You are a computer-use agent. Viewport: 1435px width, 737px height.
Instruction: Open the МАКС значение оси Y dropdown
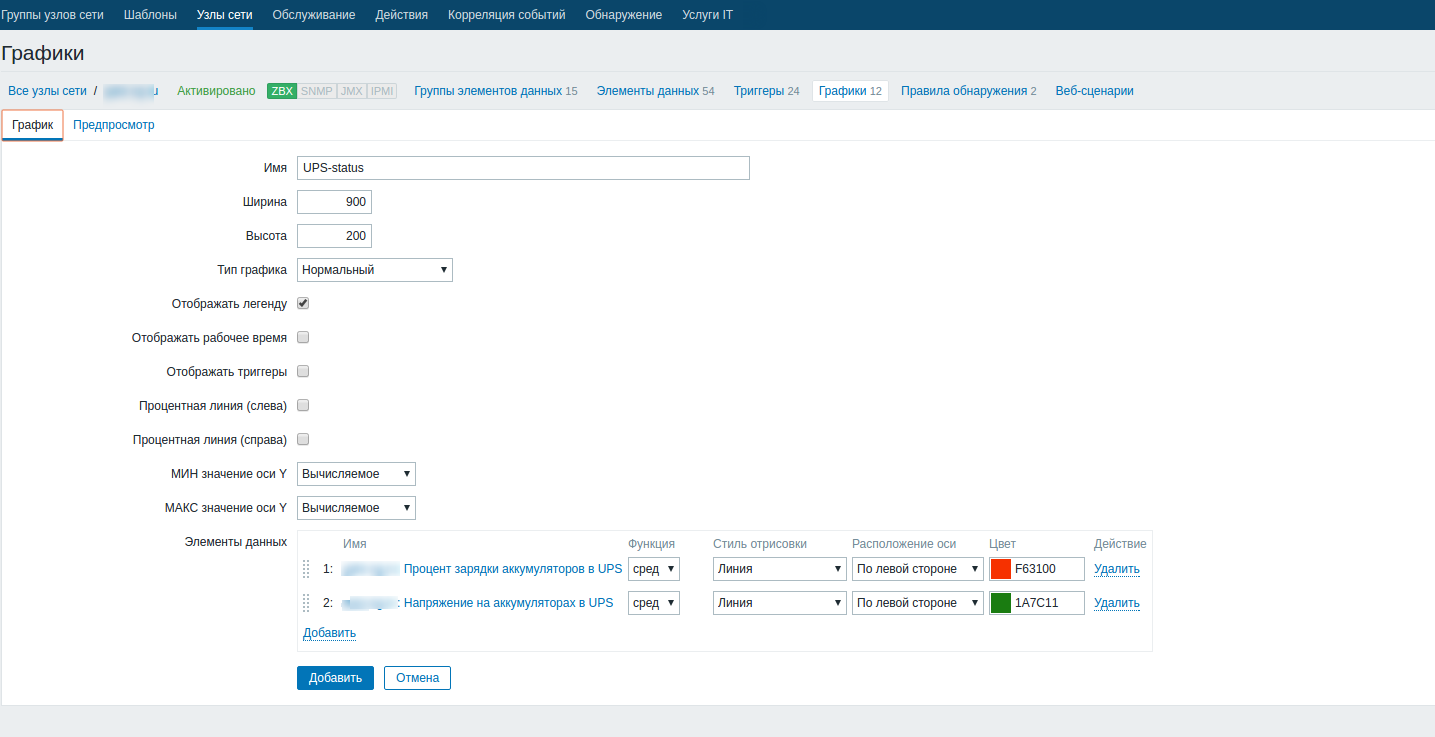(355, 507)
